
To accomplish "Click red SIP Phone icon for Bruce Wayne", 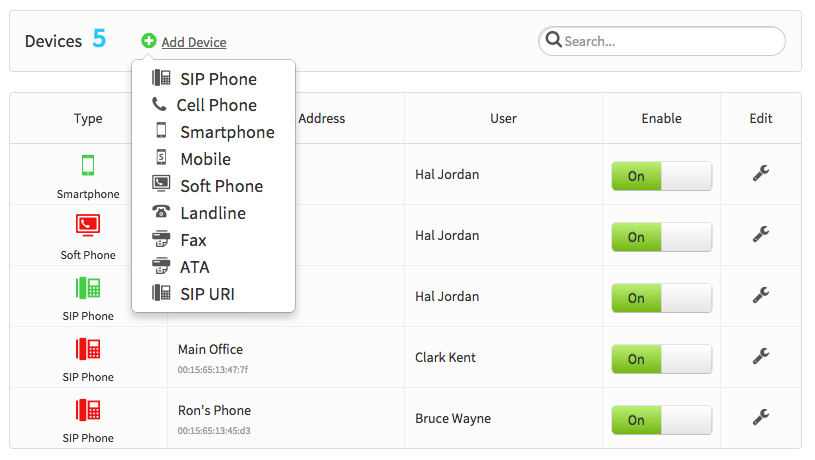I will [88, 410].
